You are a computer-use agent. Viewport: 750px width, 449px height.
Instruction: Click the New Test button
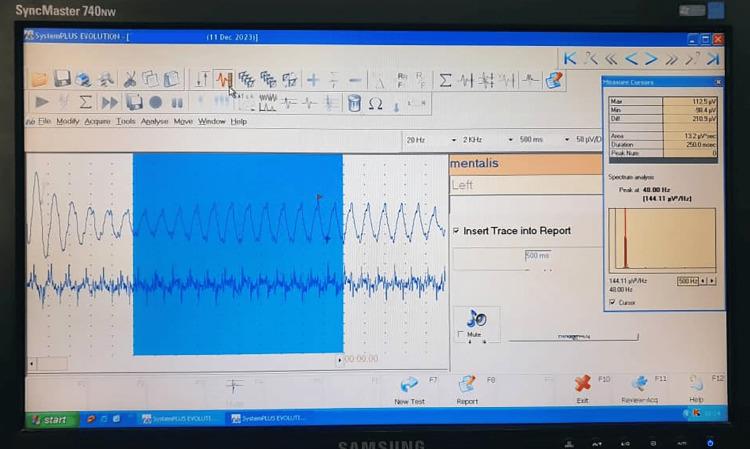409,390
